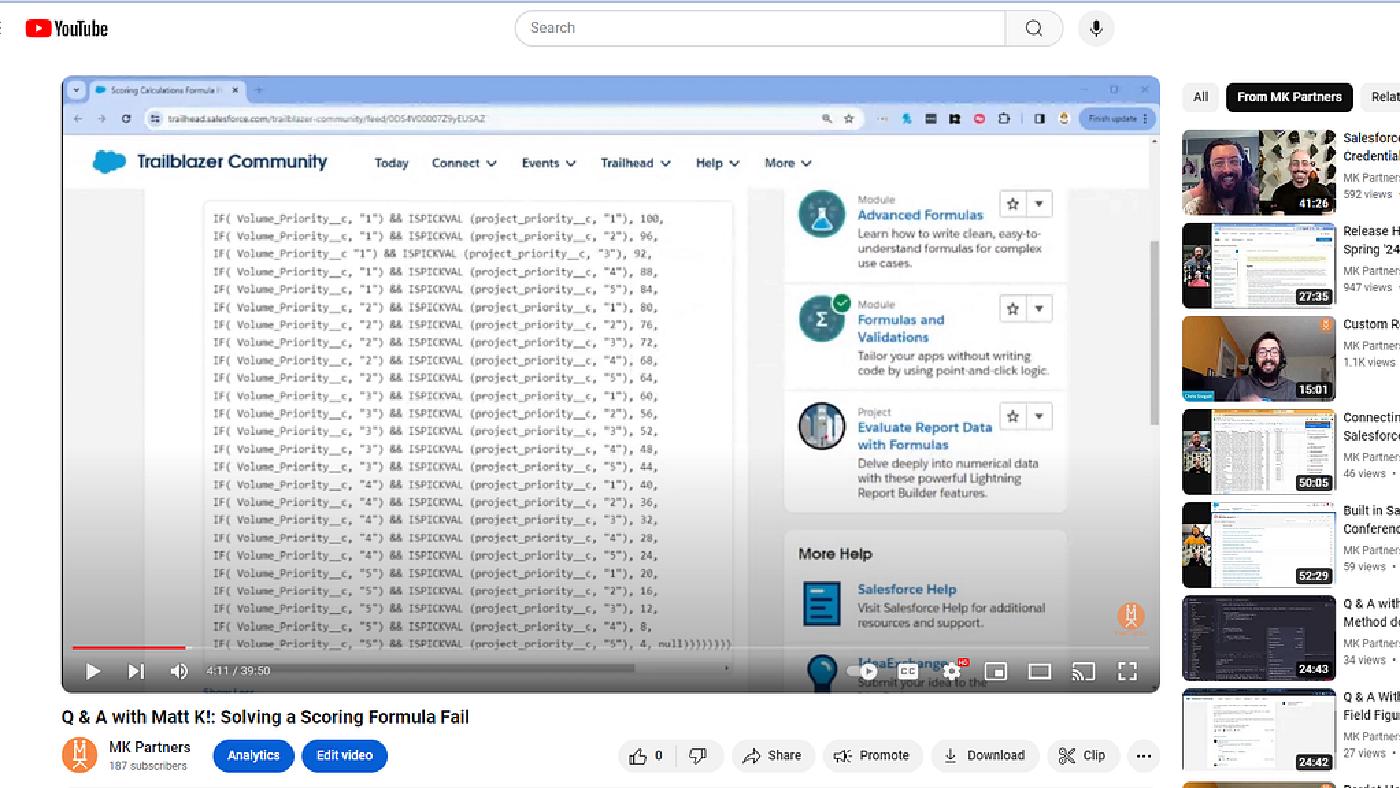Toggle theater mode view
The height and width of the screenshot is (788, 1400).
coord(1040,671)
